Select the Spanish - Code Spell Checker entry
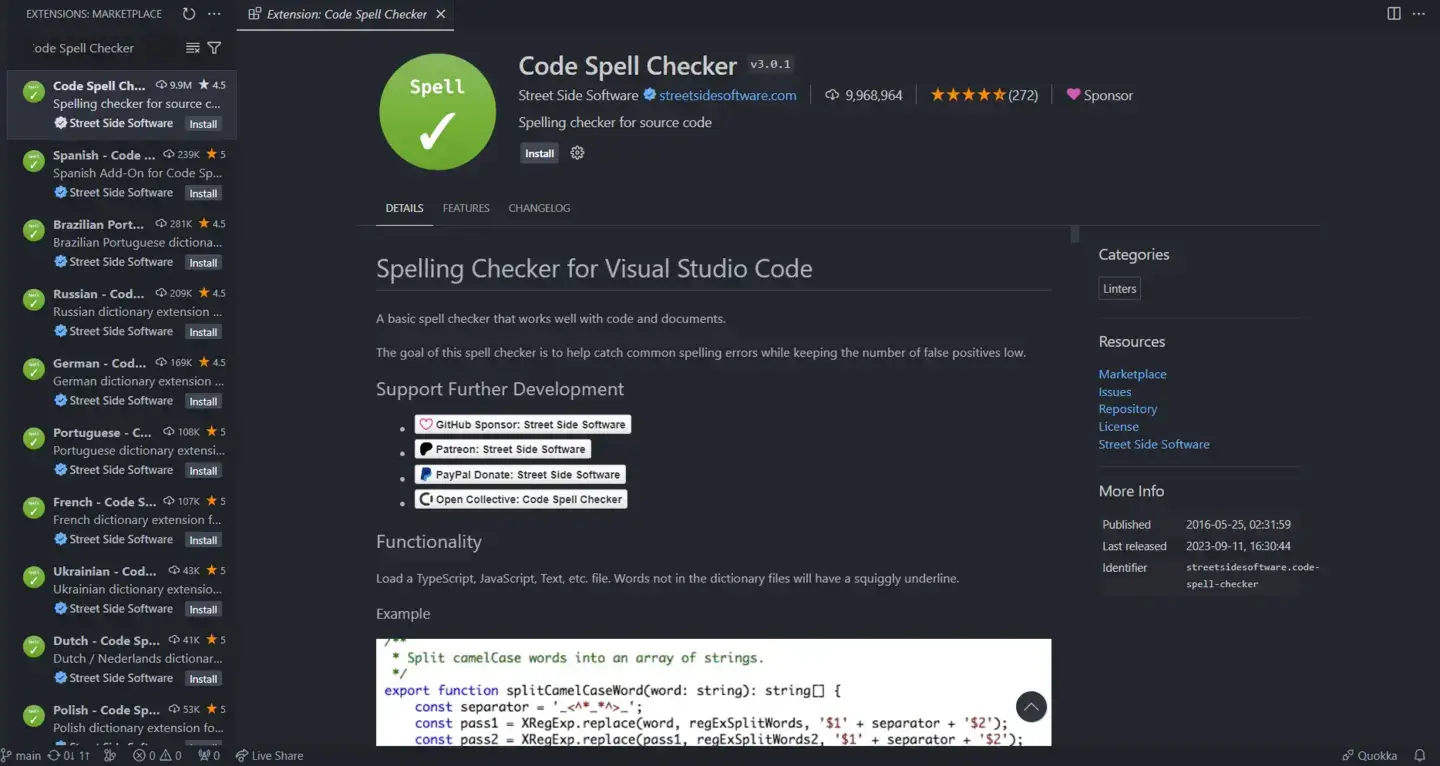The width and height of the screenshot is (1440, 766). click(x=122, y=174)
